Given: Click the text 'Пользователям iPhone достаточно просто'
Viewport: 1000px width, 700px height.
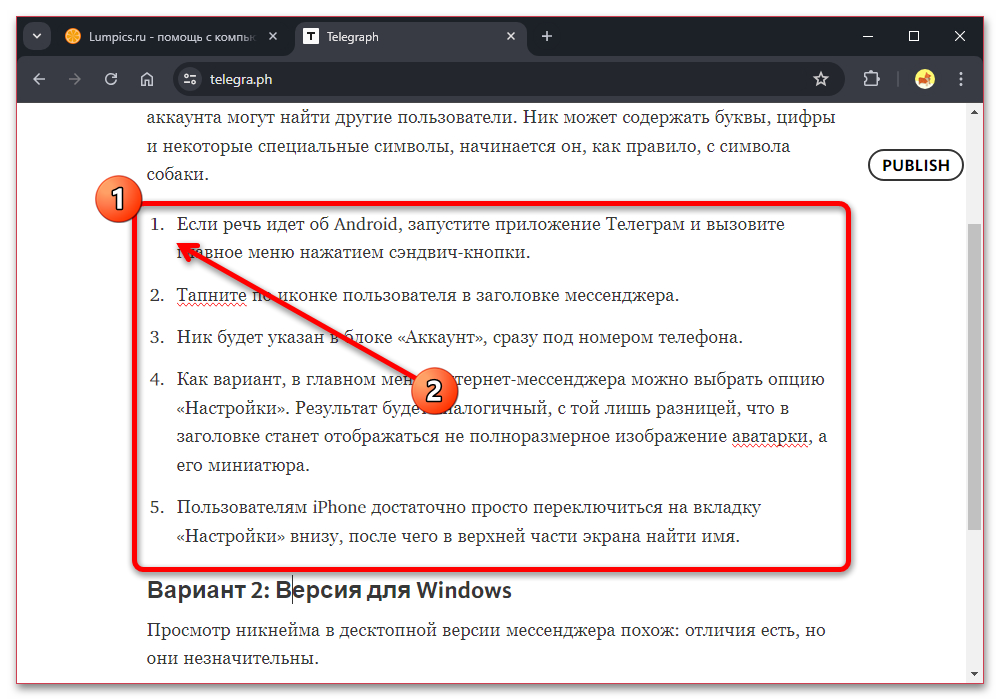Looking at the screenshot, I should coord(352,507).
